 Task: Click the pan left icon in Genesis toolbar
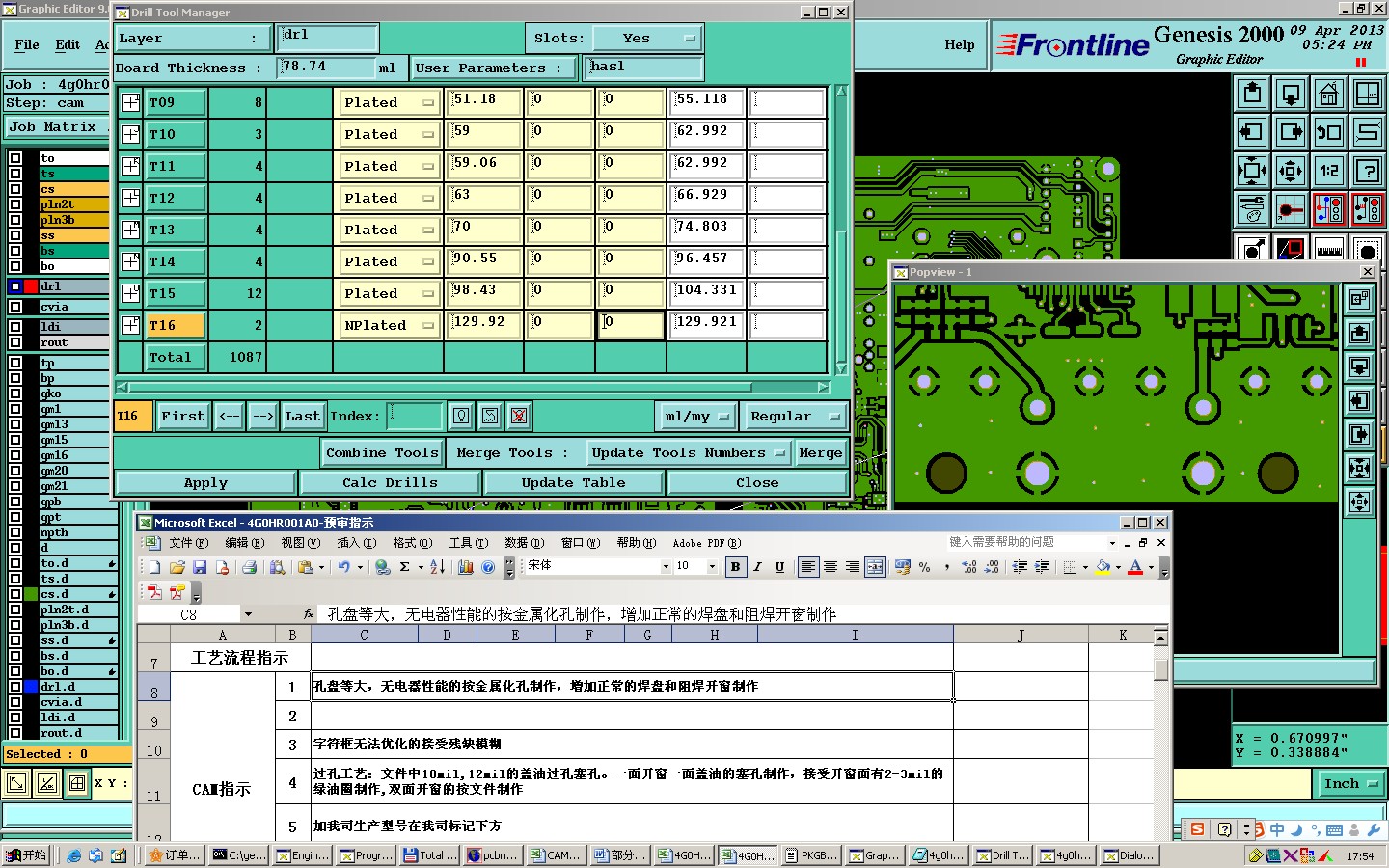pos(1252,132)
